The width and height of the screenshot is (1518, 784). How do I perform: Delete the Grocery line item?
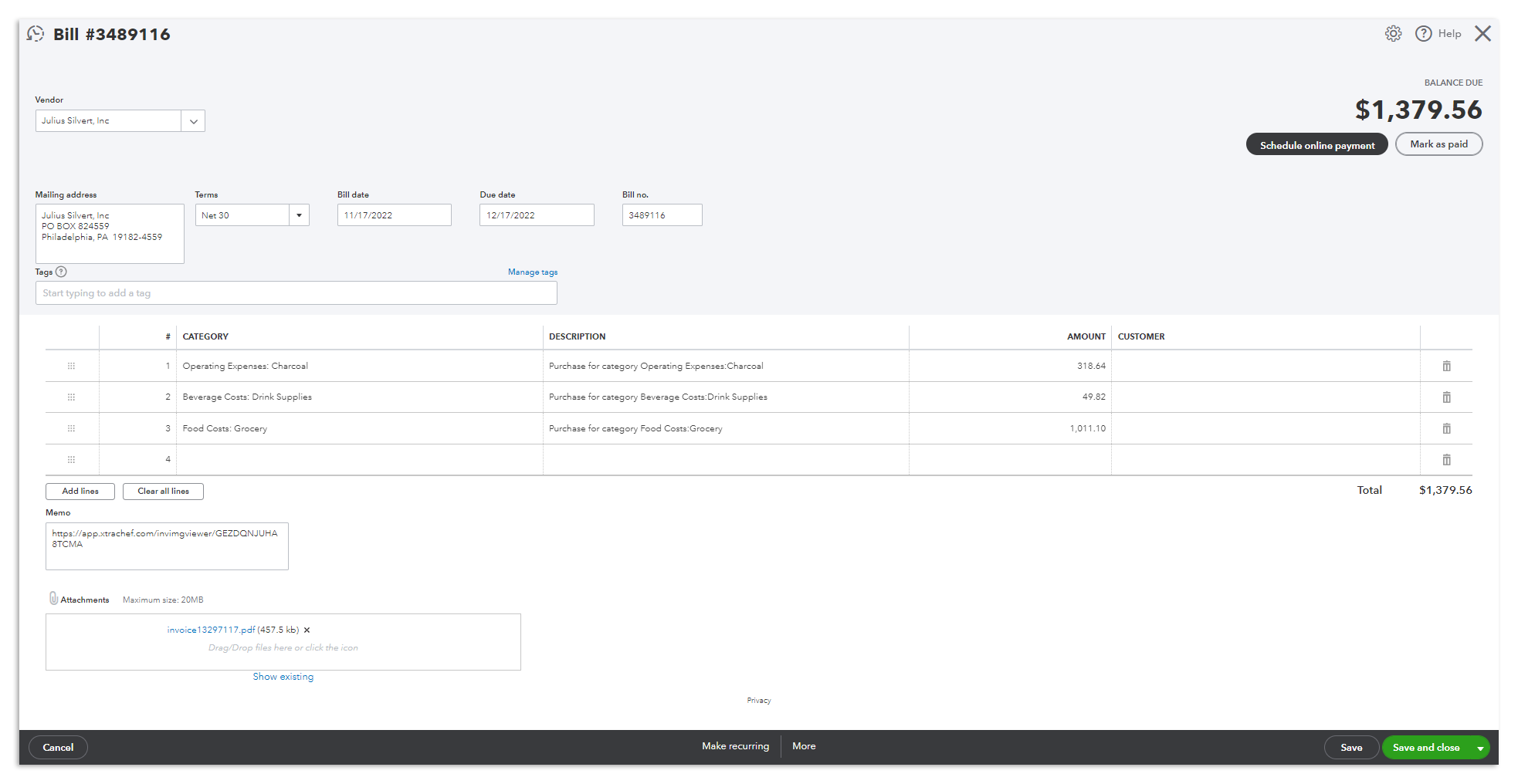1446,429
